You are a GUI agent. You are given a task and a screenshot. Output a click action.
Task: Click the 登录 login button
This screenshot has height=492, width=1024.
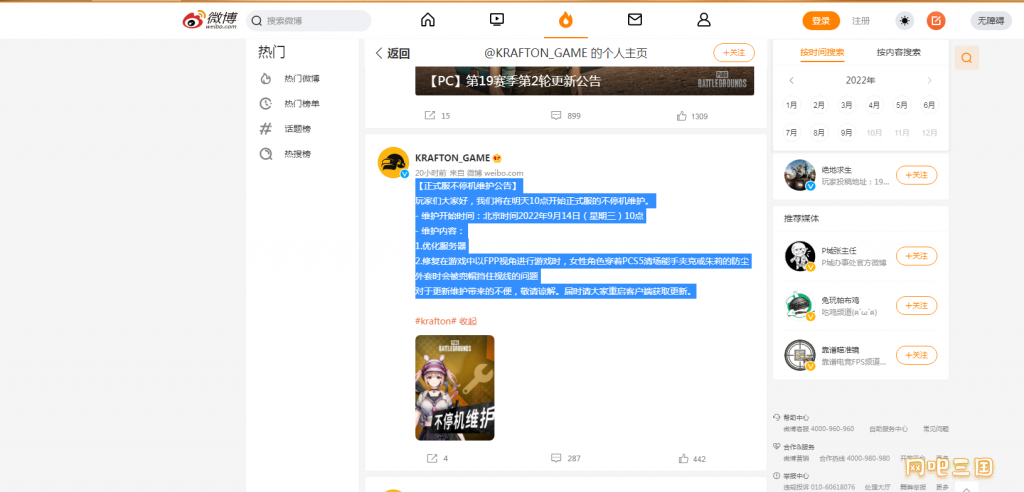pyautogui.click(x=821, y=21)
